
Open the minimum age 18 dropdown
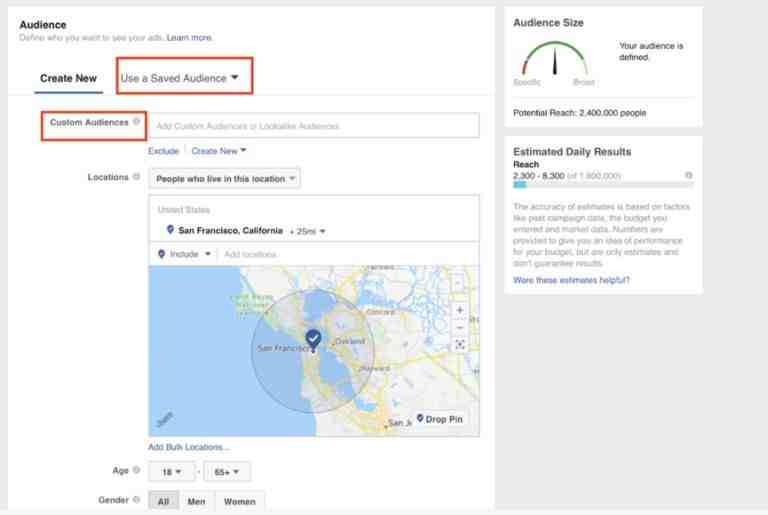171,472
